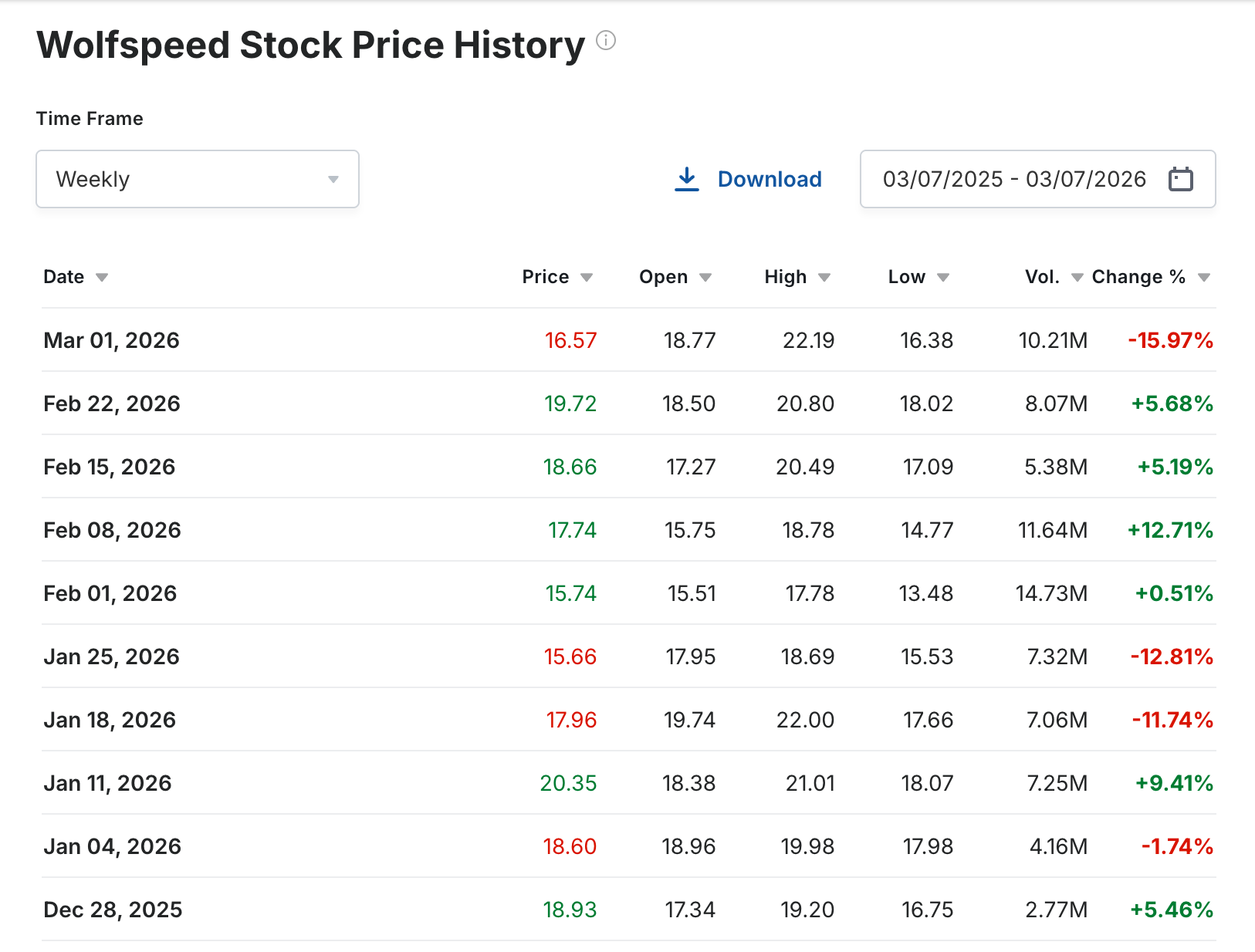Click the Change % column sort arrow
The height and width of the screenshot is (952, 1255).
[x=1204, y=278]
